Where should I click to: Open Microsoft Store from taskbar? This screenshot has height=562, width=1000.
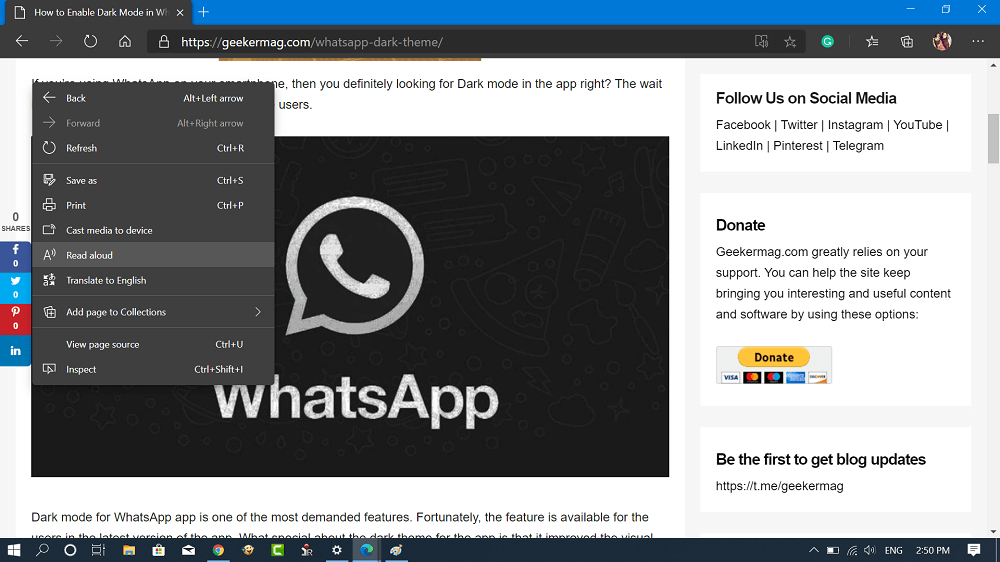pyautogui.click(x=158, y=550)
